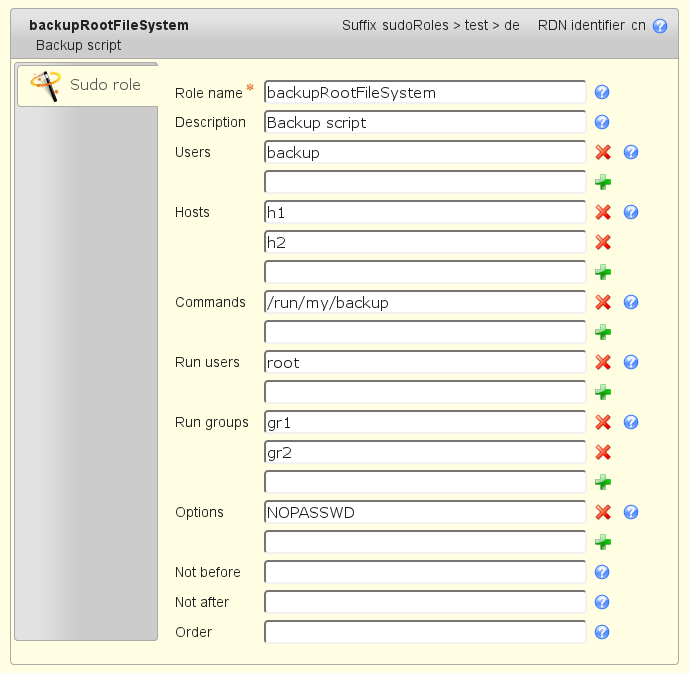689x673 pixels.
Task: Show help for RDN identifier
Action: pos(660,26)
